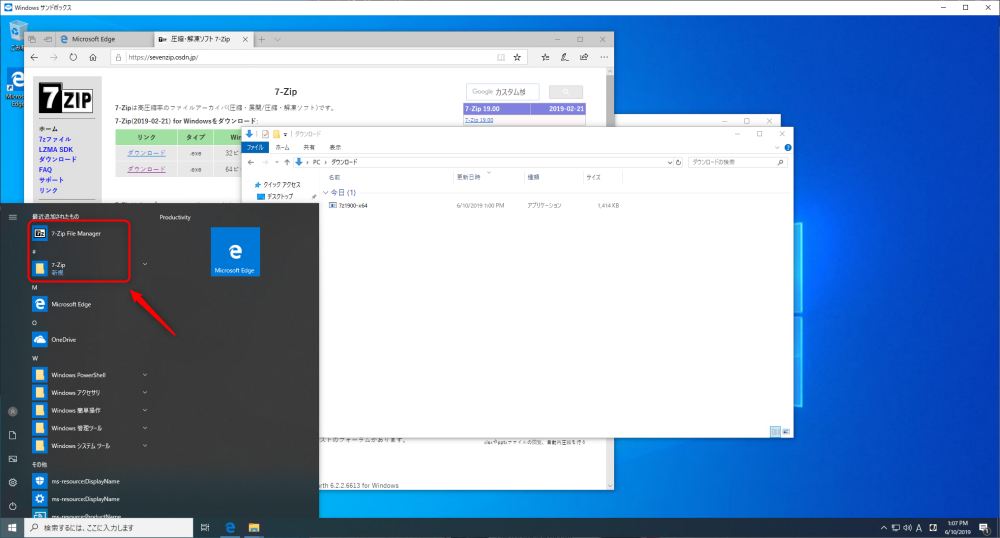Open FAQ link in 7-Zip site sidebar
Screen dimensions: 1000x538
coord(45,170)
